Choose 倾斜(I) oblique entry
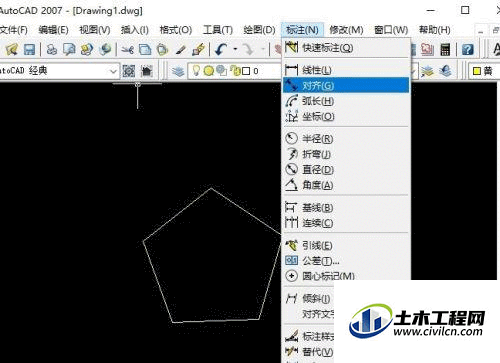The height and width of the screenshot is (363, 500). pyautogui.click(x=308, y=299)
